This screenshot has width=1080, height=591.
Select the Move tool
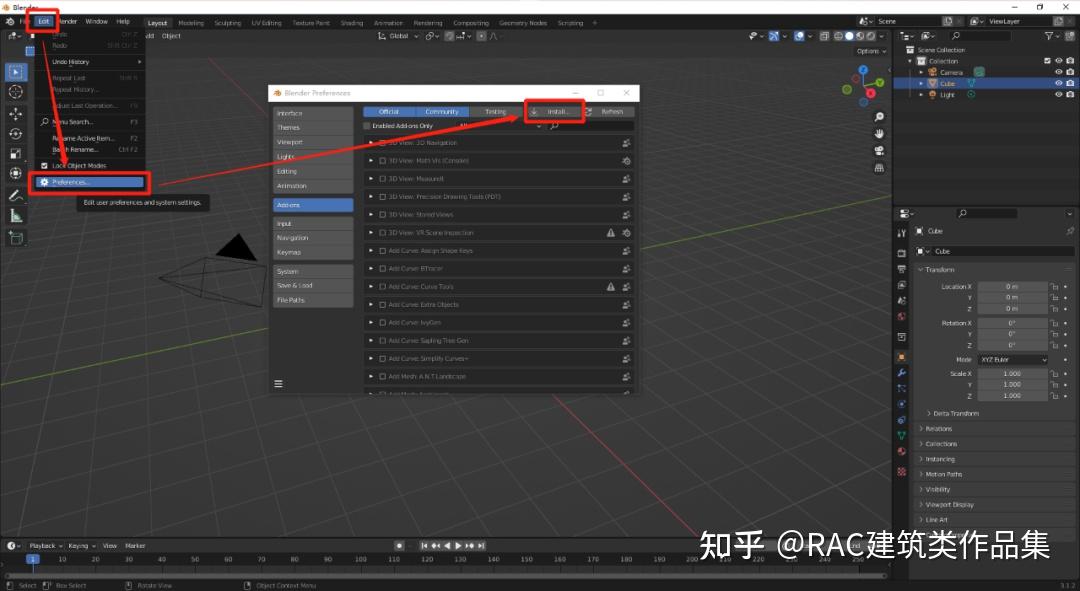(16, 113)
